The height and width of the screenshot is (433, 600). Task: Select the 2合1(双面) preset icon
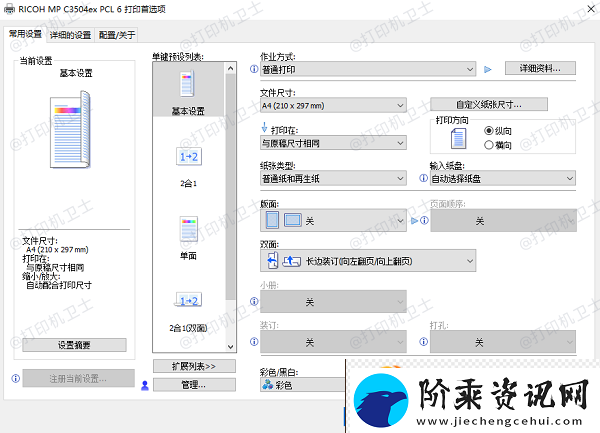[x=189, y=301]
